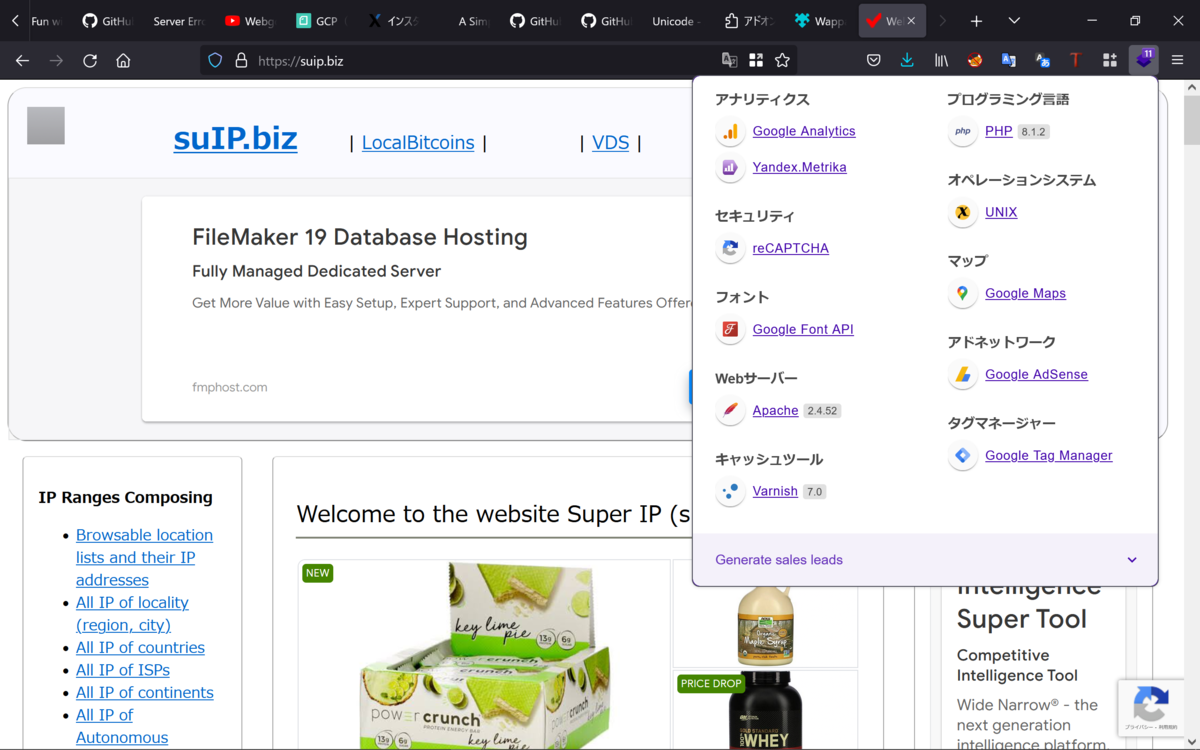The height and width of the screenshot is (750, 1200).
Task: Open Apache web server link
Action: [775, 410]
